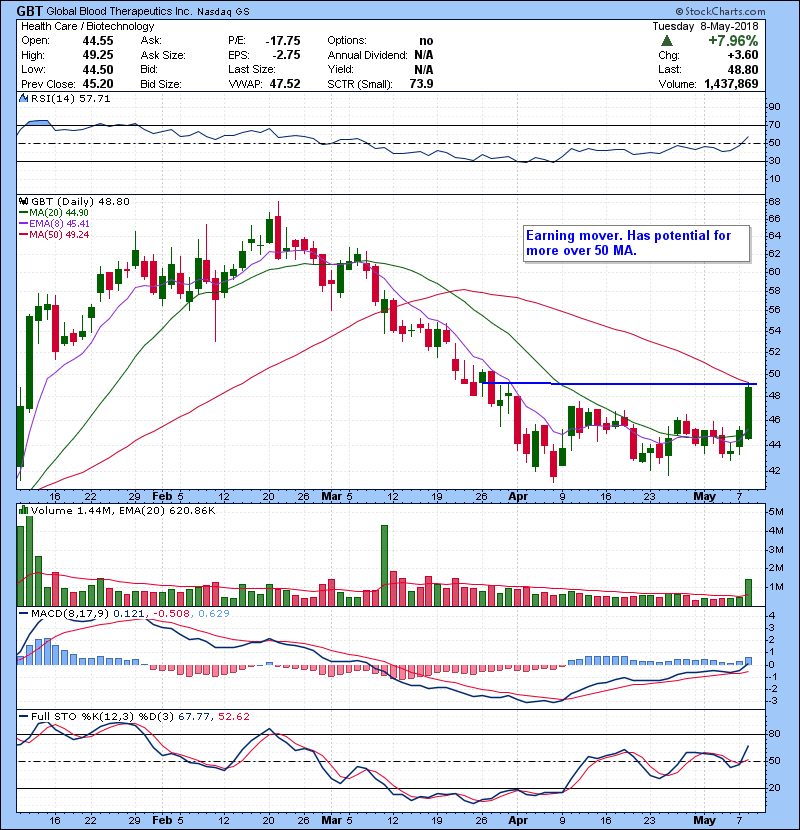Click the Annual Dividend N/A value
The height and width of the screenshot is (830, 800).
[x=424, y=55]
